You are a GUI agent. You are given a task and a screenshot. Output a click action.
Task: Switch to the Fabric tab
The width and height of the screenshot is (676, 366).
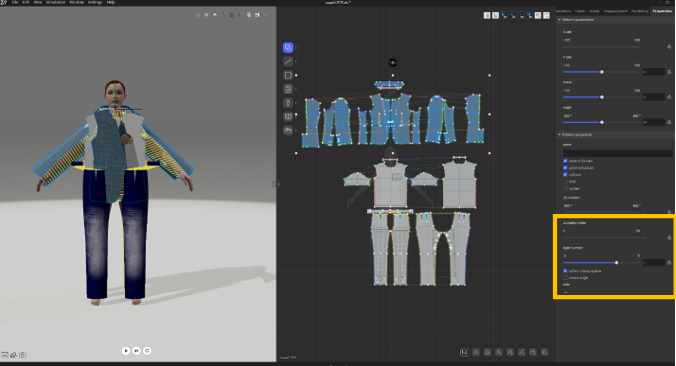(580, 11)
